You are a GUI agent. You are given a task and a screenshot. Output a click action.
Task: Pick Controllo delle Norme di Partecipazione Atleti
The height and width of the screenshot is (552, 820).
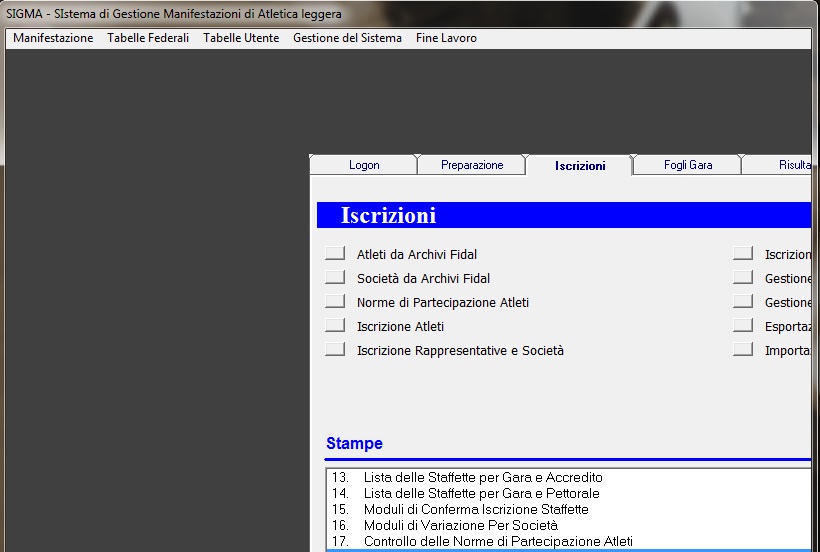[498, 541]
